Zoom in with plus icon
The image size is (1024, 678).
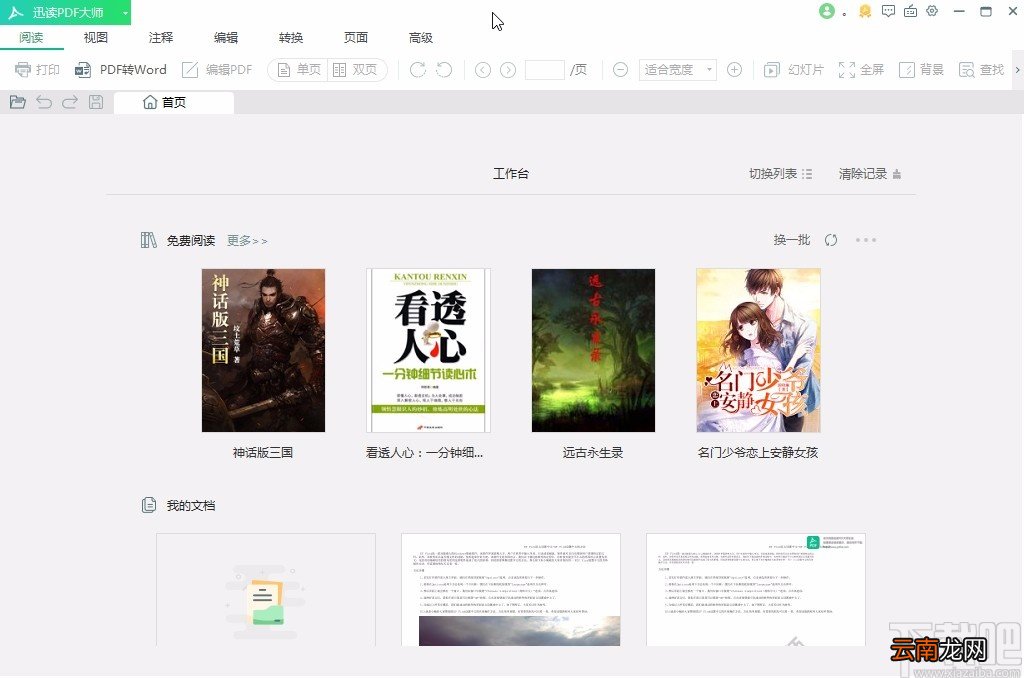[x=735, y=69]
